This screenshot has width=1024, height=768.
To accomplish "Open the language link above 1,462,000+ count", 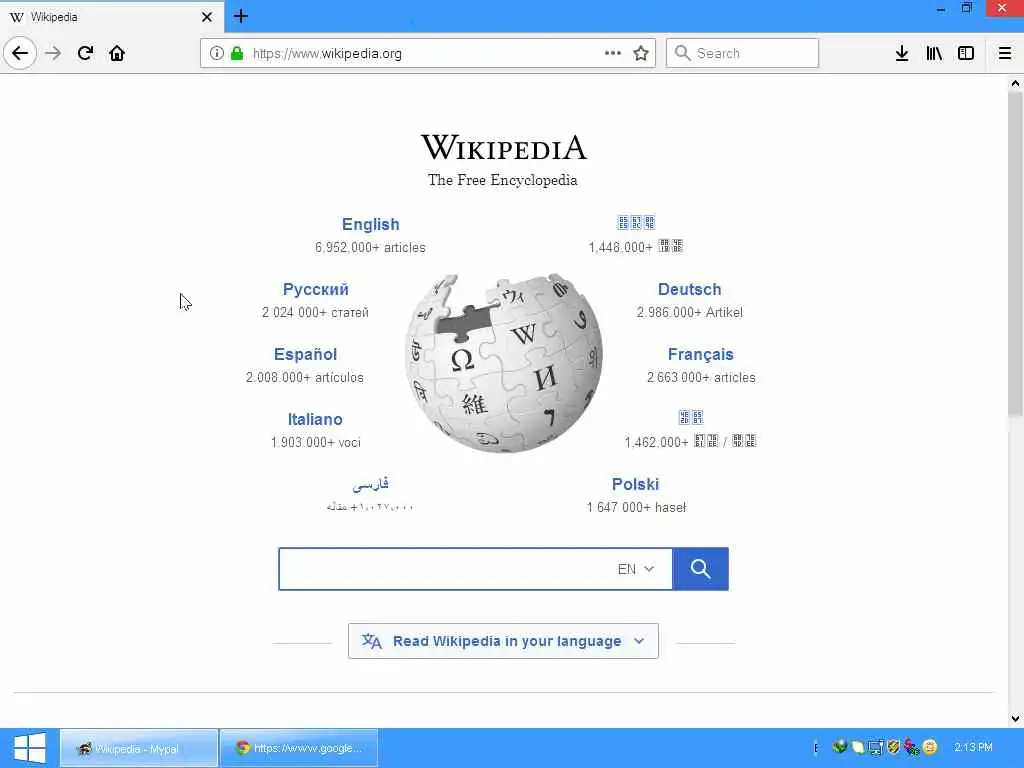I will point(690,417).
